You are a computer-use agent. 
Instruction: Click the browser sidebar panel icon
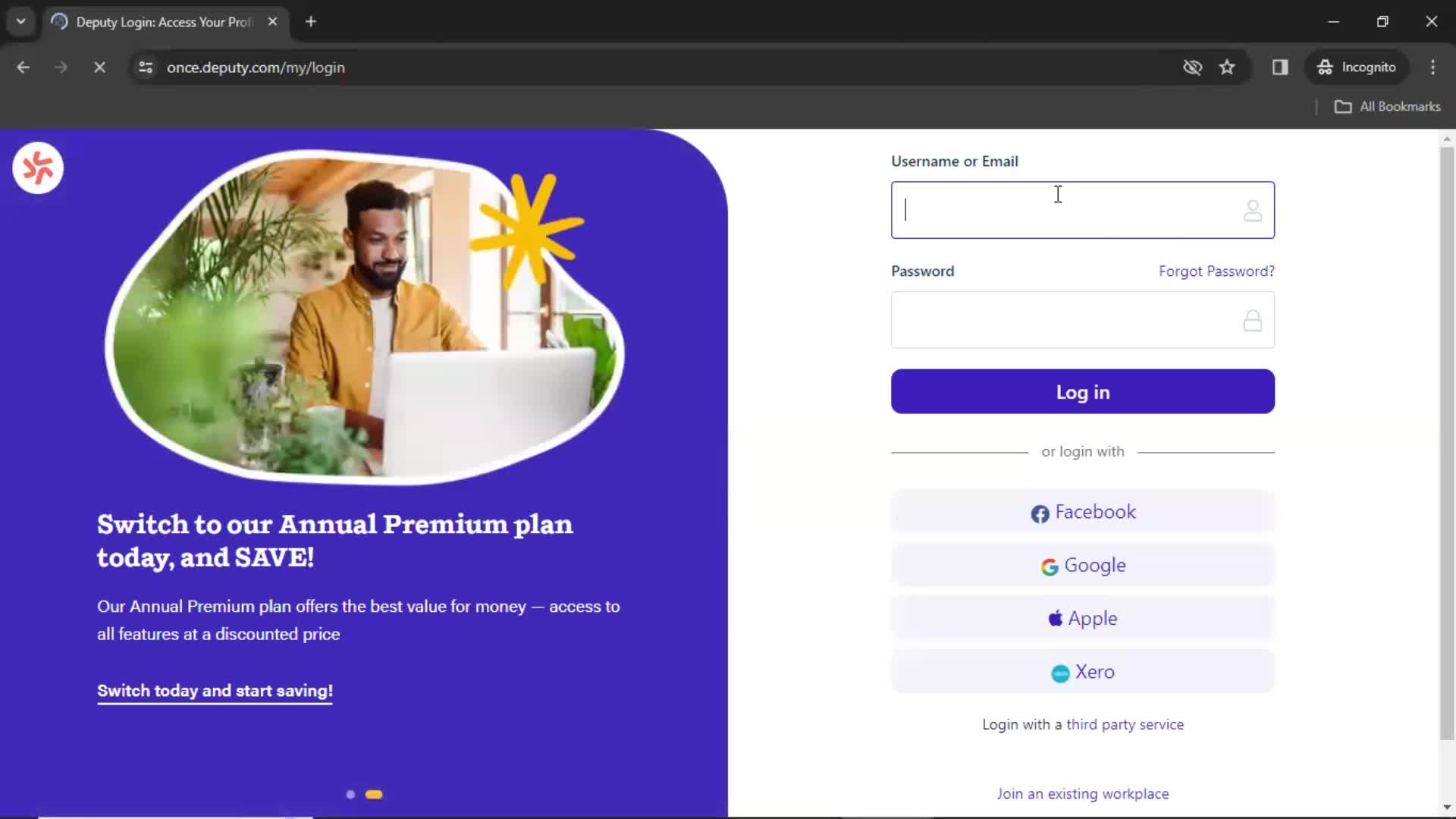[1279, 67]
